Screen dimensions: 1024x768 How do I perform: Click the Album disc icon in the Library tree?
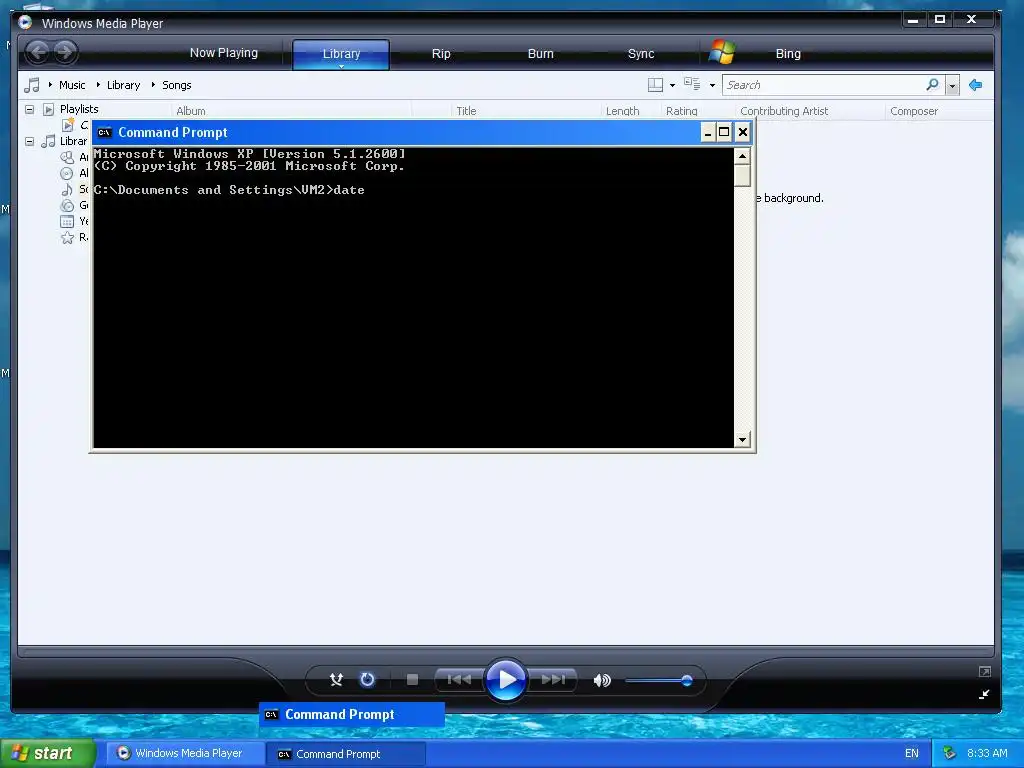coord(67,173)
